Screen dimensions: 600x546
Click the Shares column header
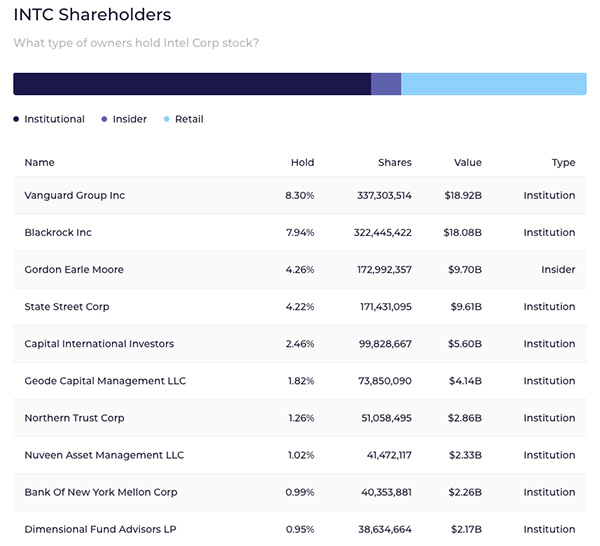tap(395, 162)
